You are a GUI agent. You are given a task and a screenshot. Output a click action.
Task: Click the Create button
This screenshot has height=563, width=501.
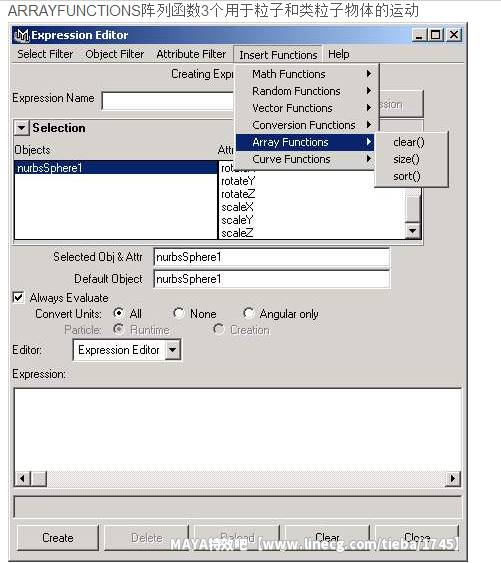pos(57,538)
